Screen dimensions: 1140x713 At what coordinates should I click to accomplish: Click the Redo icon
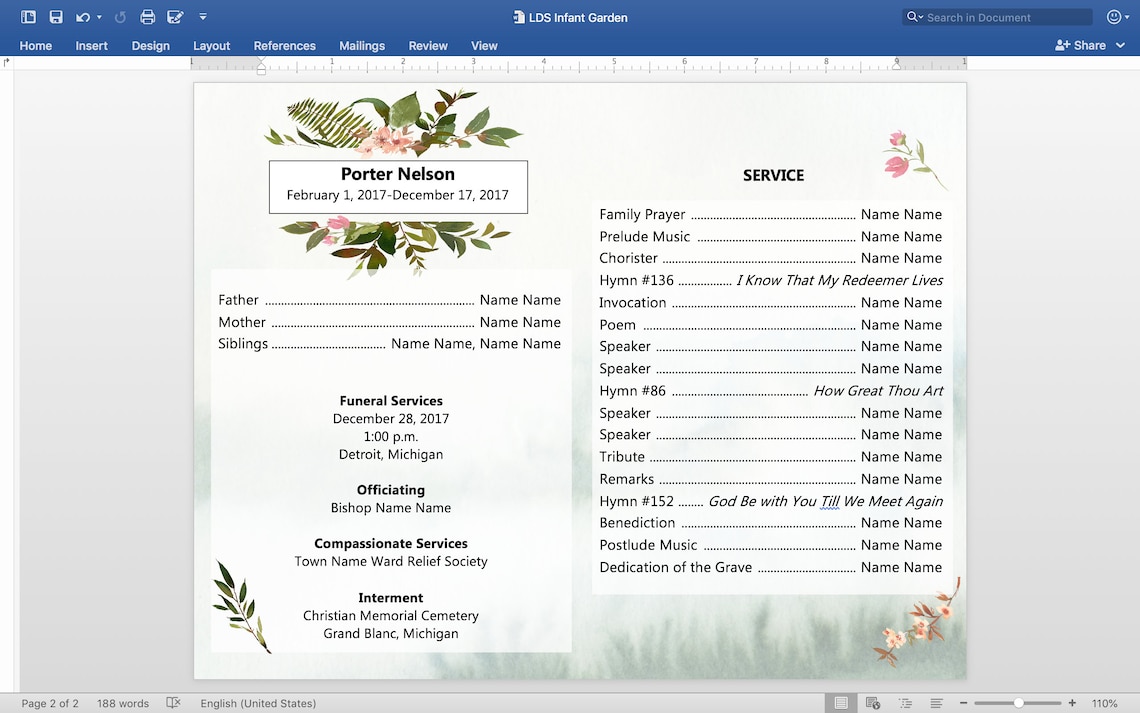(120, 16)
